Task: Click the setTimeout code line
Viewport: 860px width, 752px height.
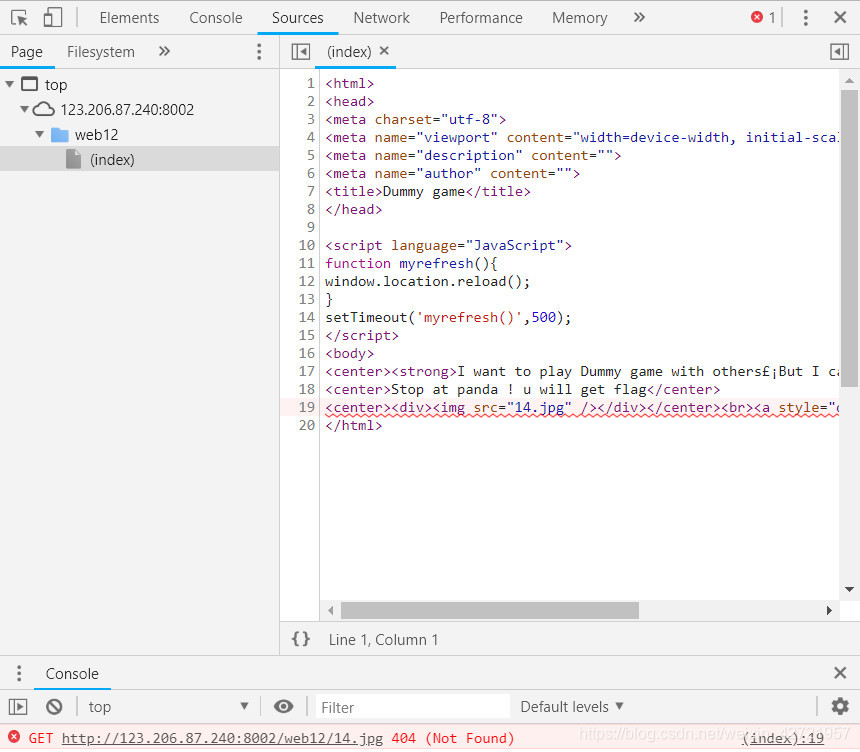Action: [448, 318]
